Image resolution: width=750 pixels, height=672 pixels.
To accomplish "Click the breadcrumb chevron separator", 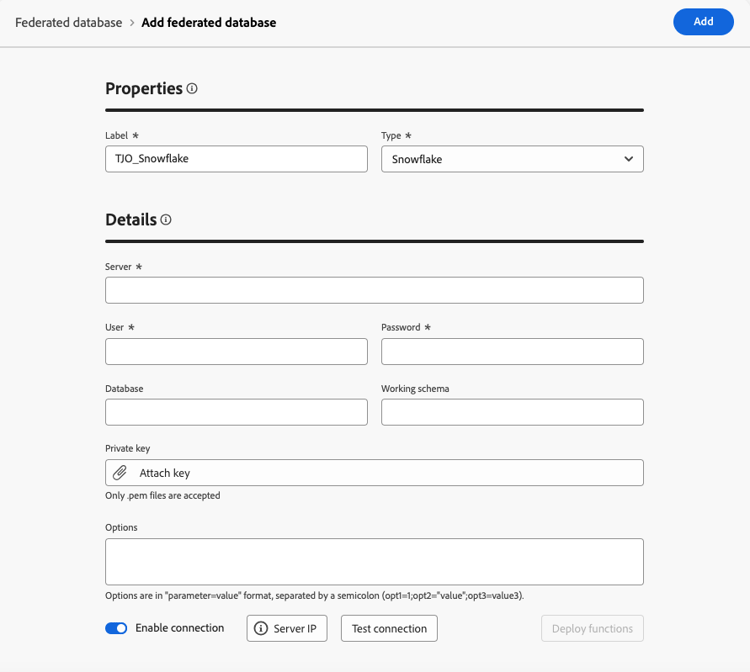I will (132, 22).
